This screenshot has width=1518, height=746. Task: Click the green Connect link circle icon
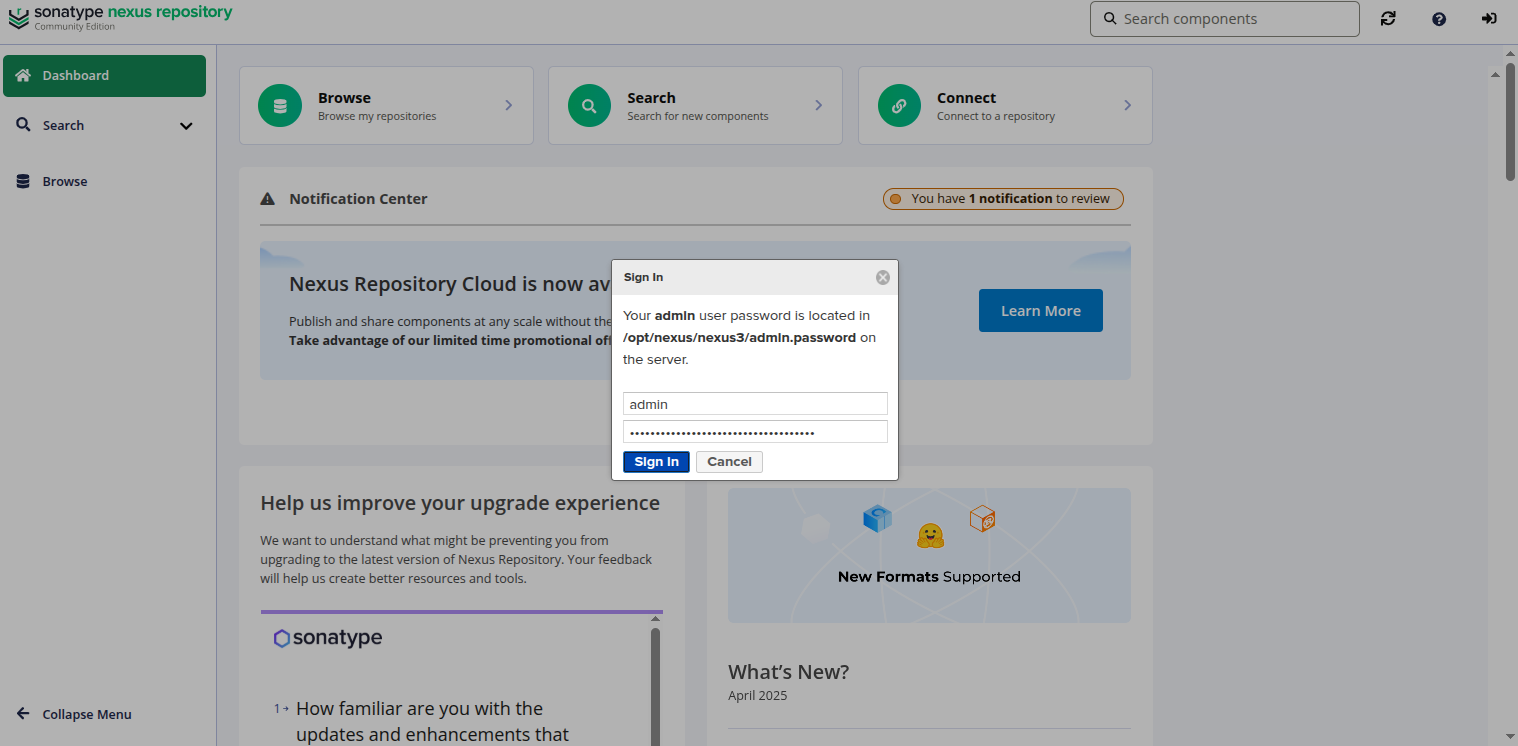click(899, 106)
